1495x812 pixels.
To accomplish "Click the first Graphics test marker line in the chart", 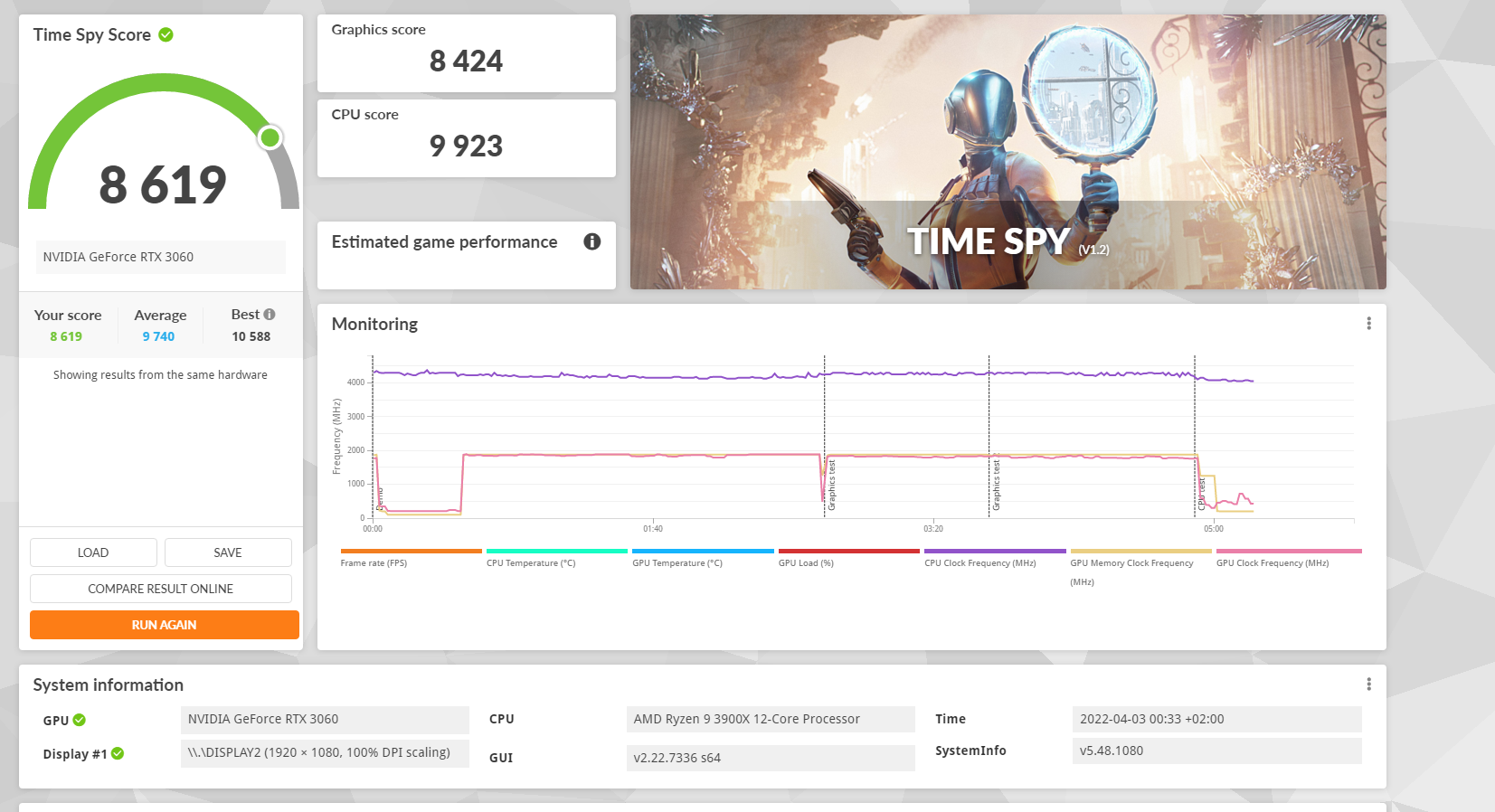I will point(825,438).
